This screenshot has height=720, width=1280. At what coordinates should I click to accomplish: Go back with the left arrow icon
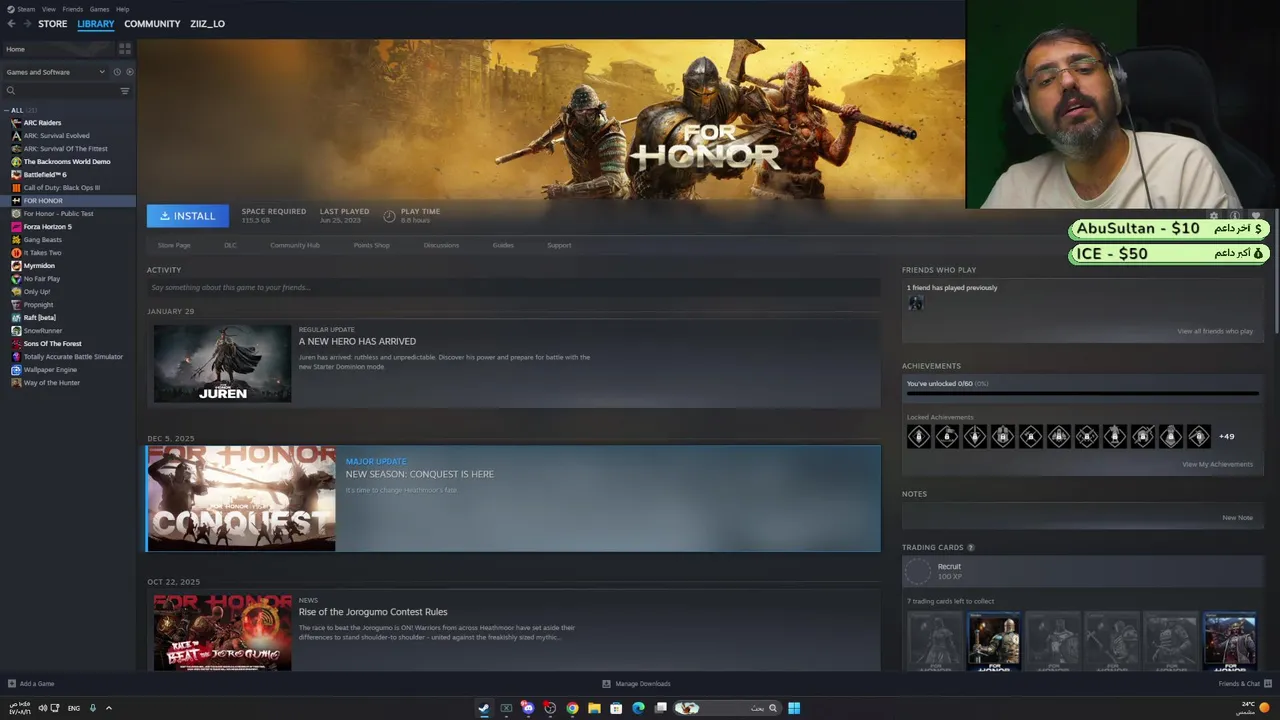pyautogui.click(x=12, y=24)
